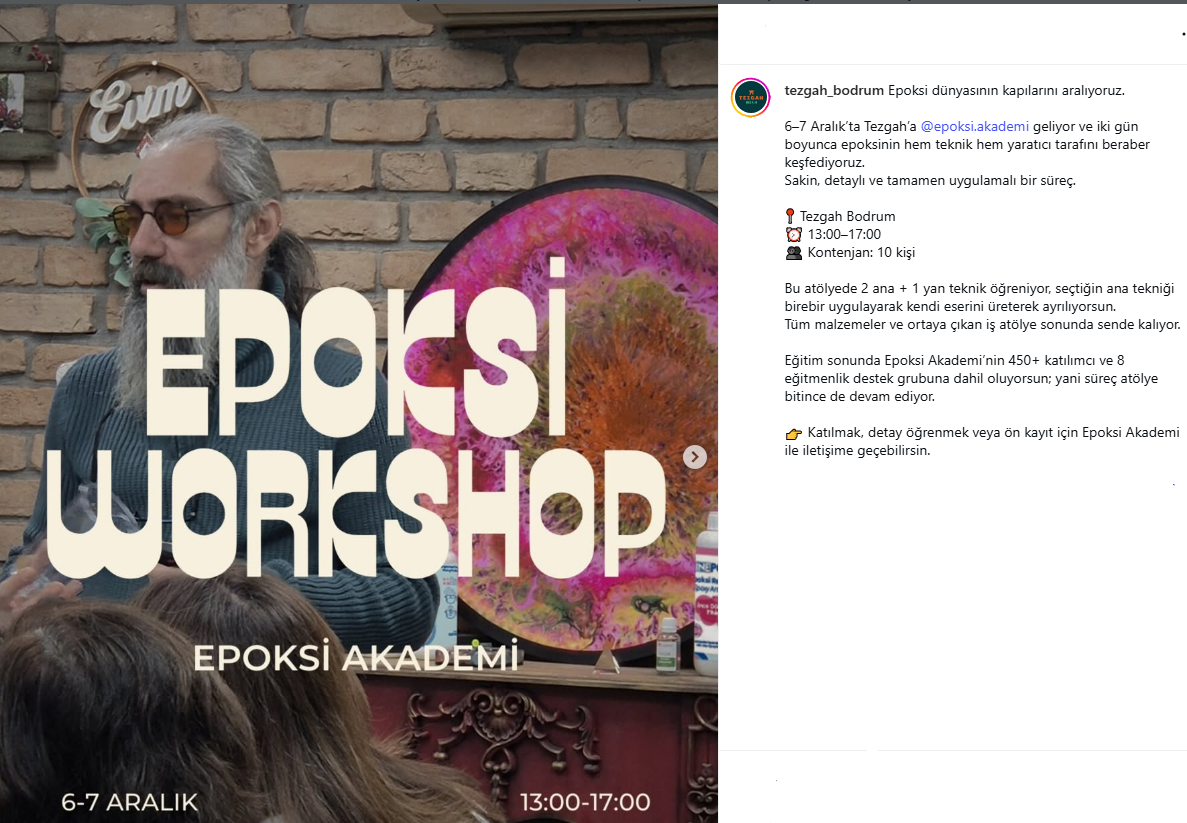The width and height of the screenshot is (1187, 823).
Task: Click the more options dot at top right
Action: [1183, 34]
